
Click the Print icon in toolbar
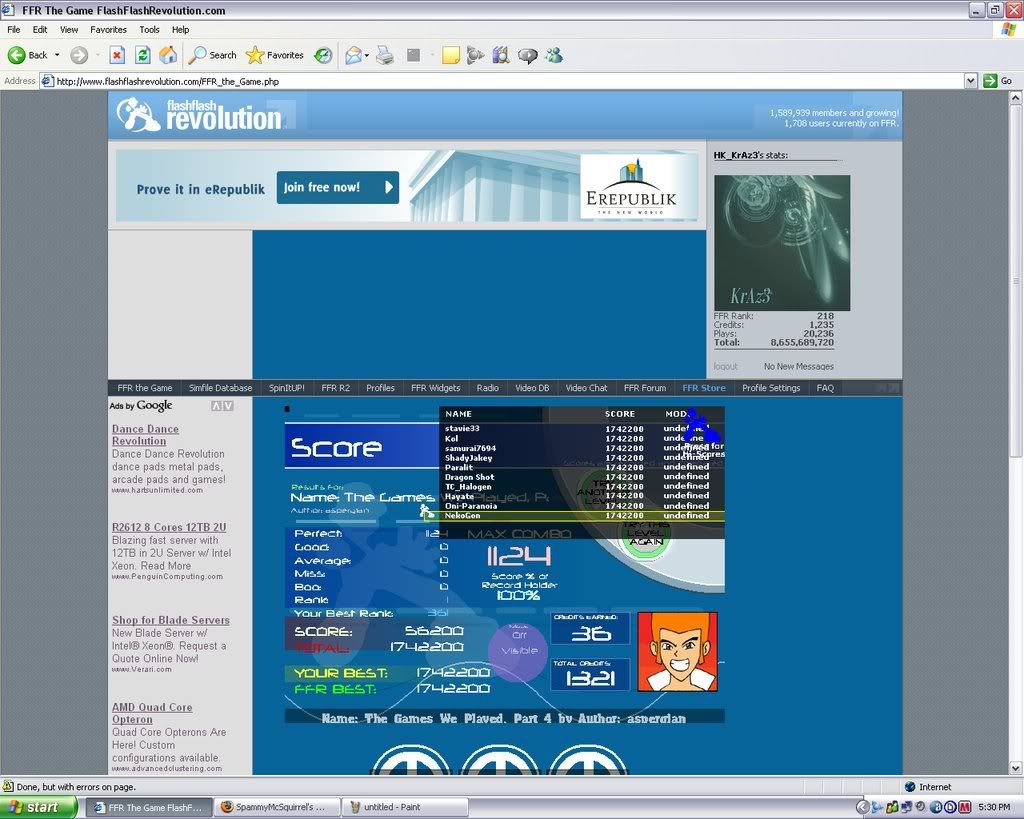[384, 55]
